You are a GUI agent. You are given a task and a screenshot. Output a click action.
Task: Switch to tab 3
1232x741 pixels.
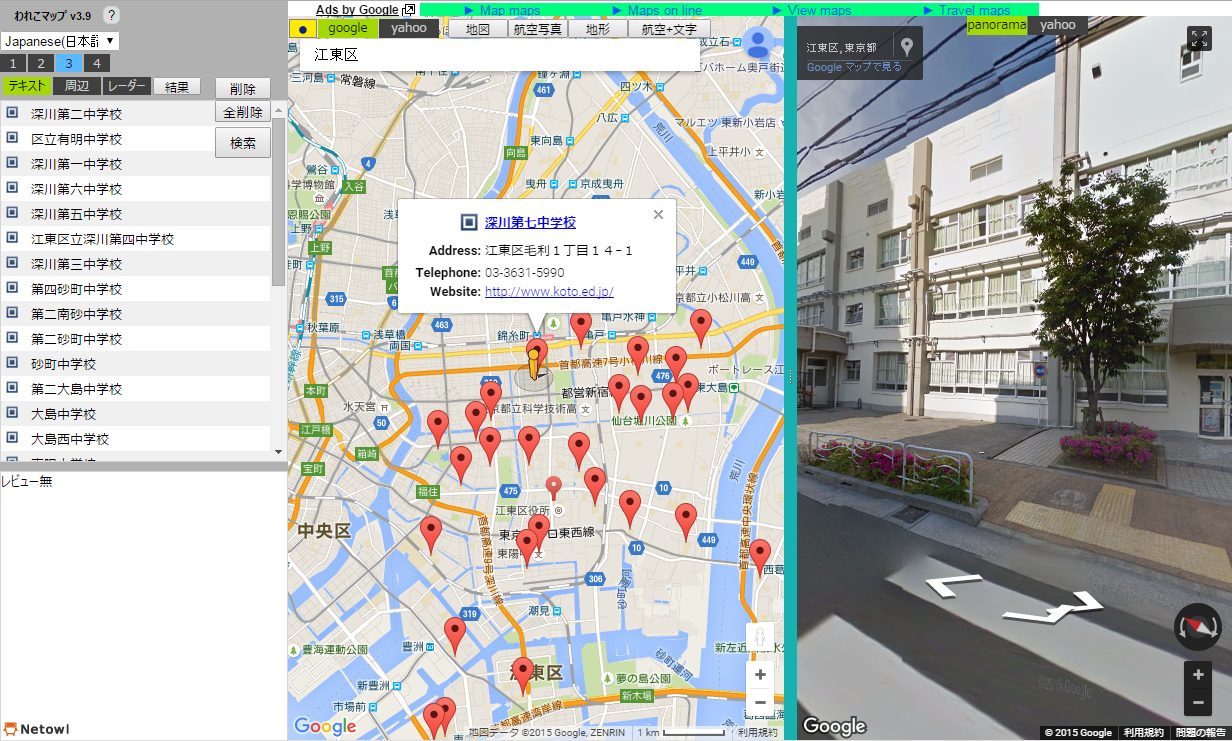[x=69, y=63]
